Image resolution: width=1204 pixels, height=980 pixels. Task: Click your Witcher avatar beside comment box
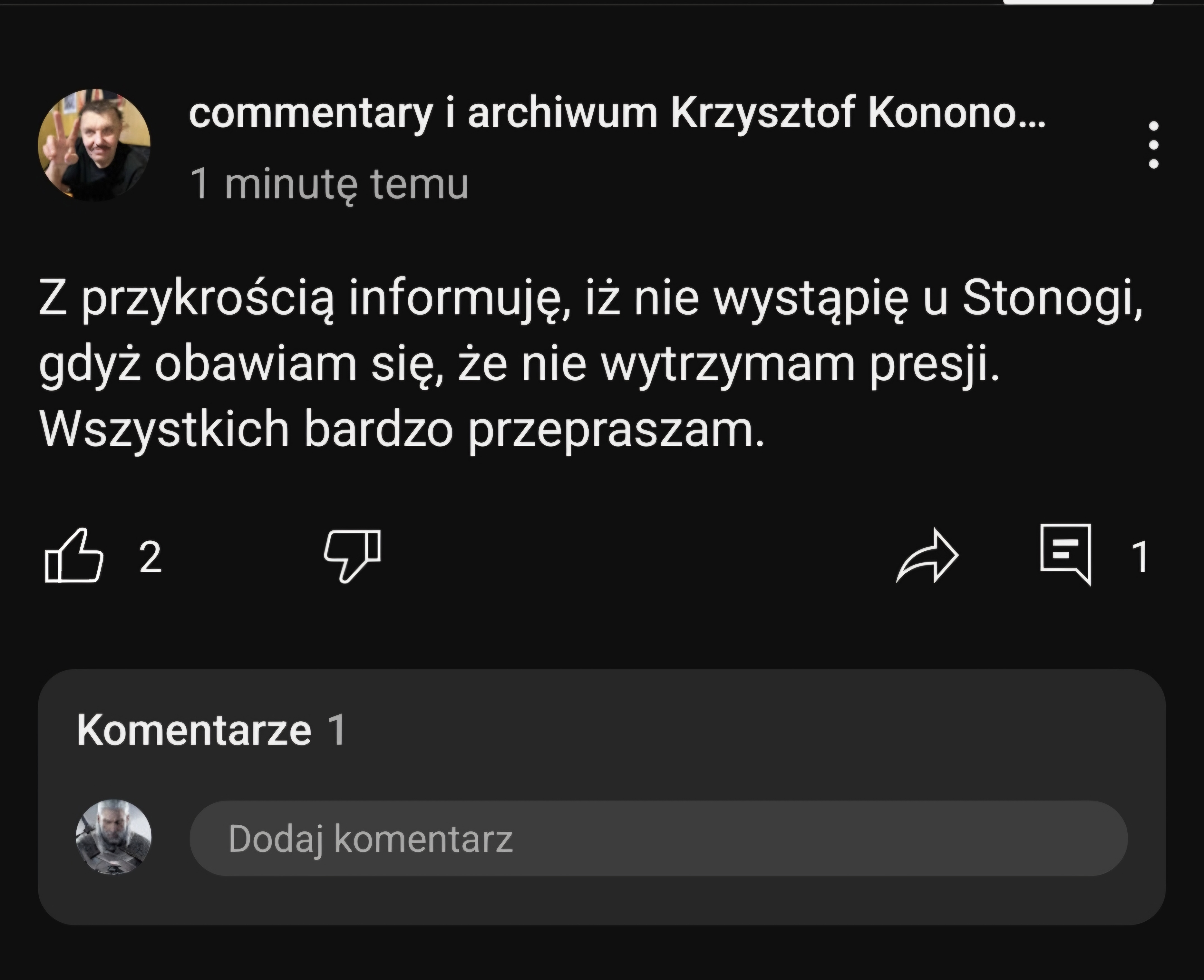click(113, 837)
